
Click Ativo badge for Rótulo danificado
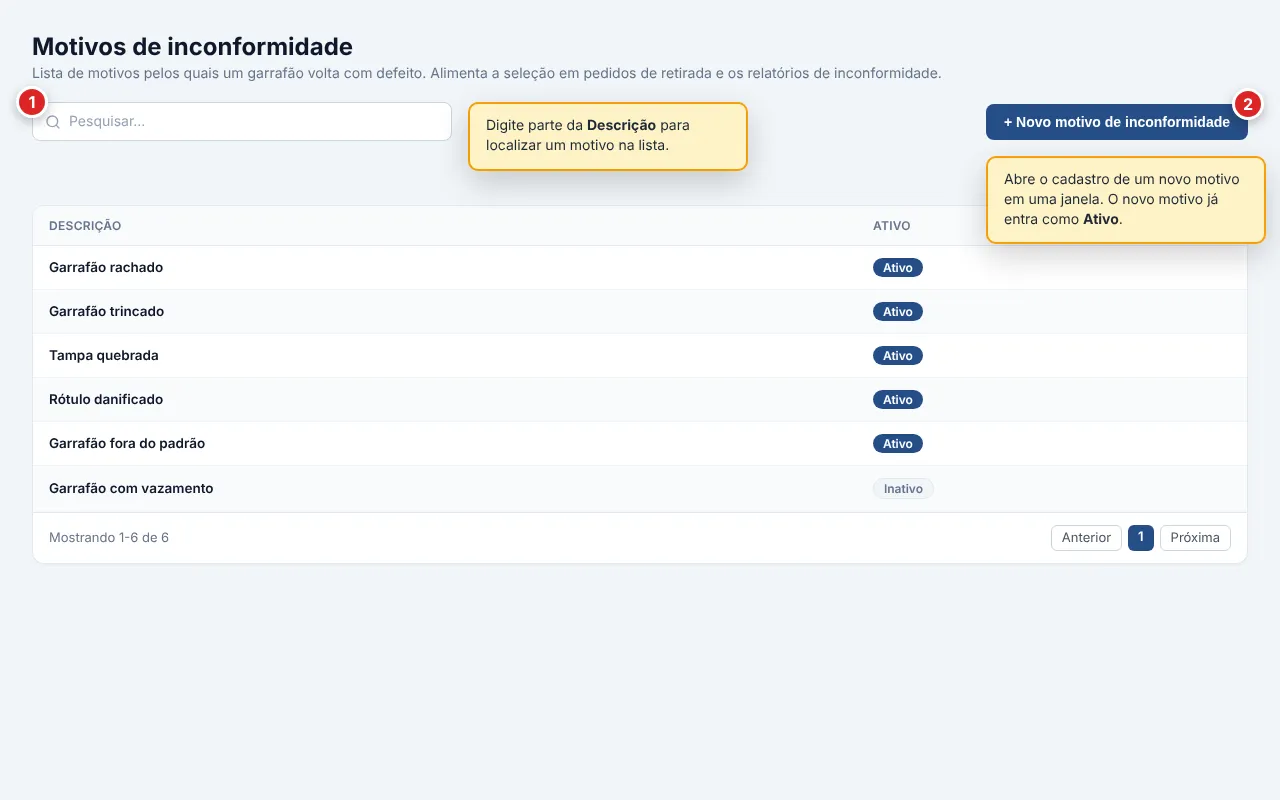[x=898, y=400]
